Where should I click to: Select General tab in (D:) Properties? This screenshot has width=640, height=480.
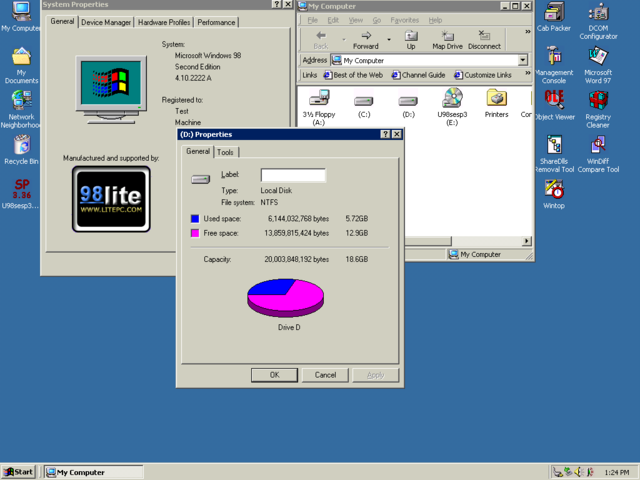pos(198,151)
